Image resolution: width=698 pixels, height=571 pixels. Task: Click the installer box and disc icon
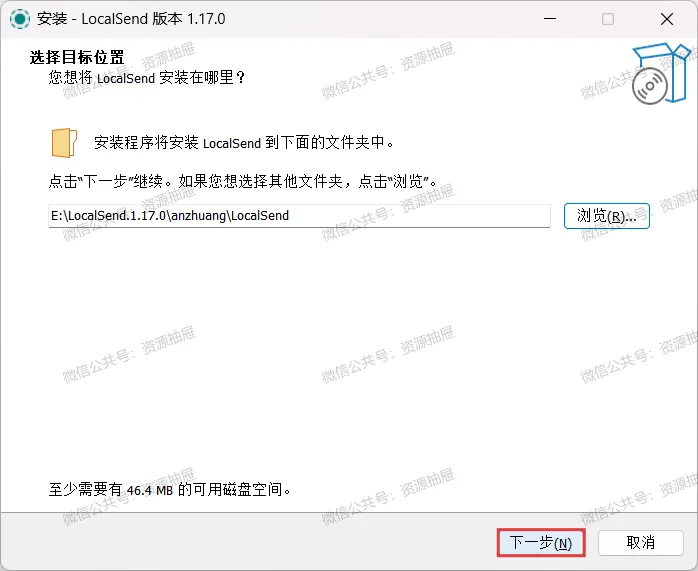[x=662, y=73]
